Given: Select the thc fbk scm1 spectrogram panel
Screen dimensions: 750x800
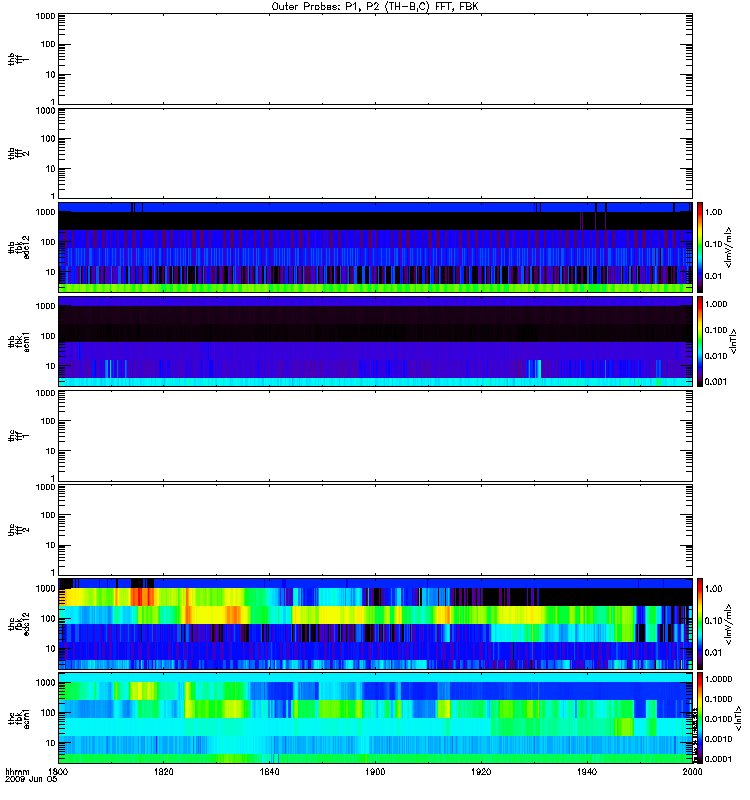Looking at the screenshot, I should click(376, 718).
